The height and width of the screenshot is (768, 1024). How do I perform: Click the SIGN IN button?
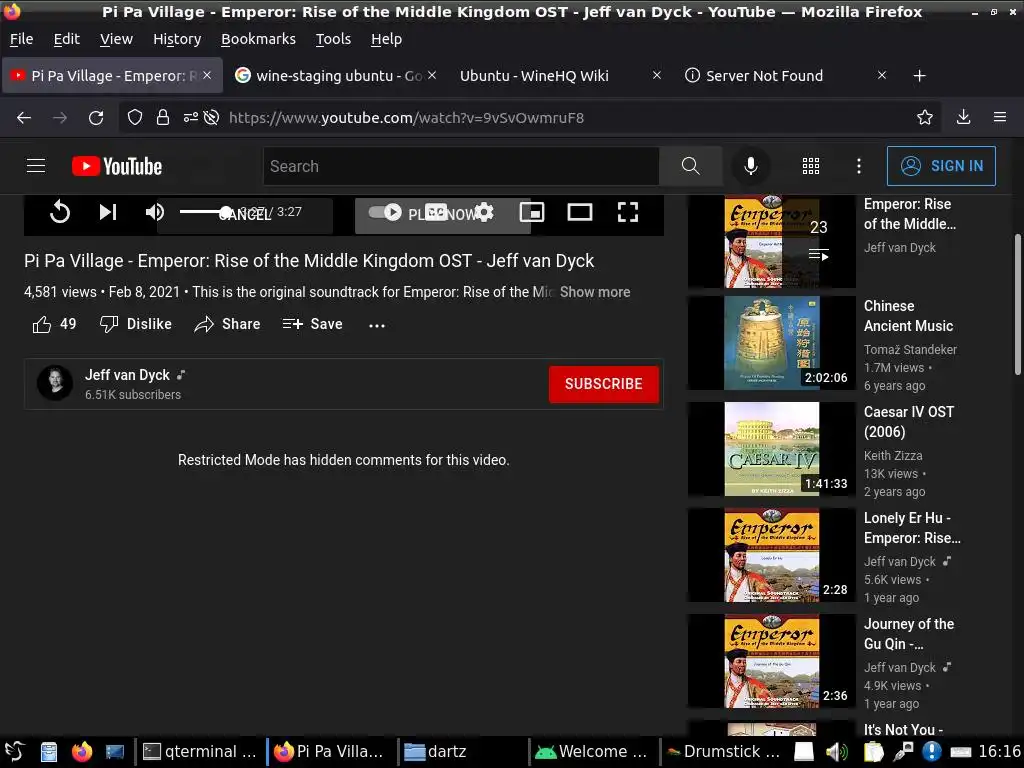point(941,166)
